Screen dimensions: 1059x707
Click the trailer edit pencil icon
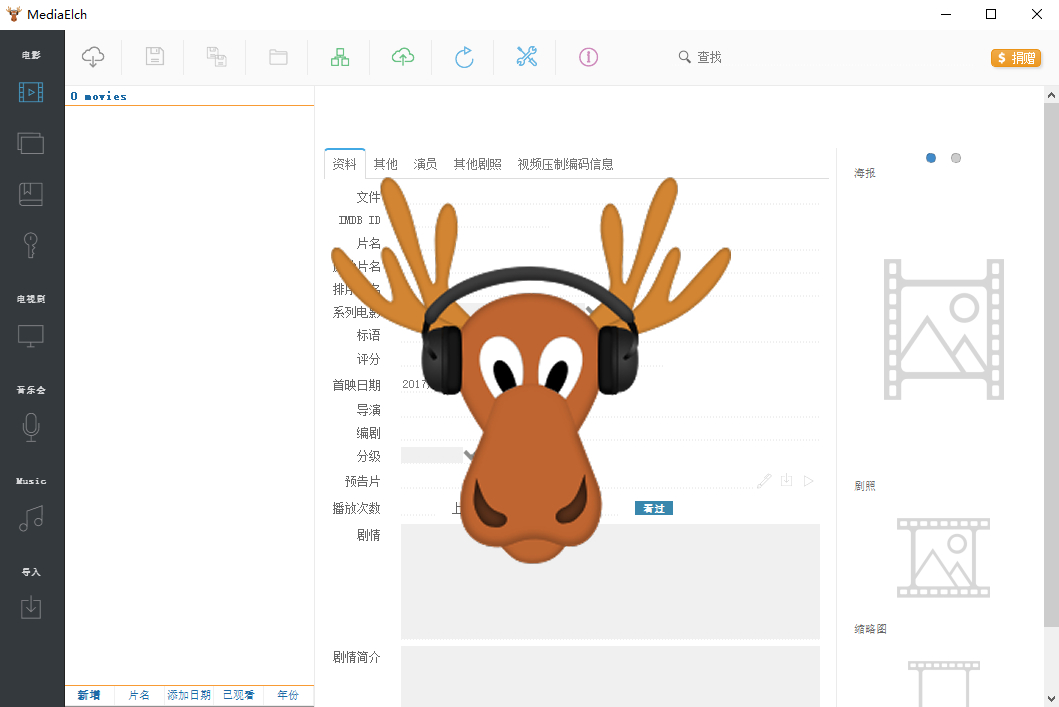[x=764, y=481]
